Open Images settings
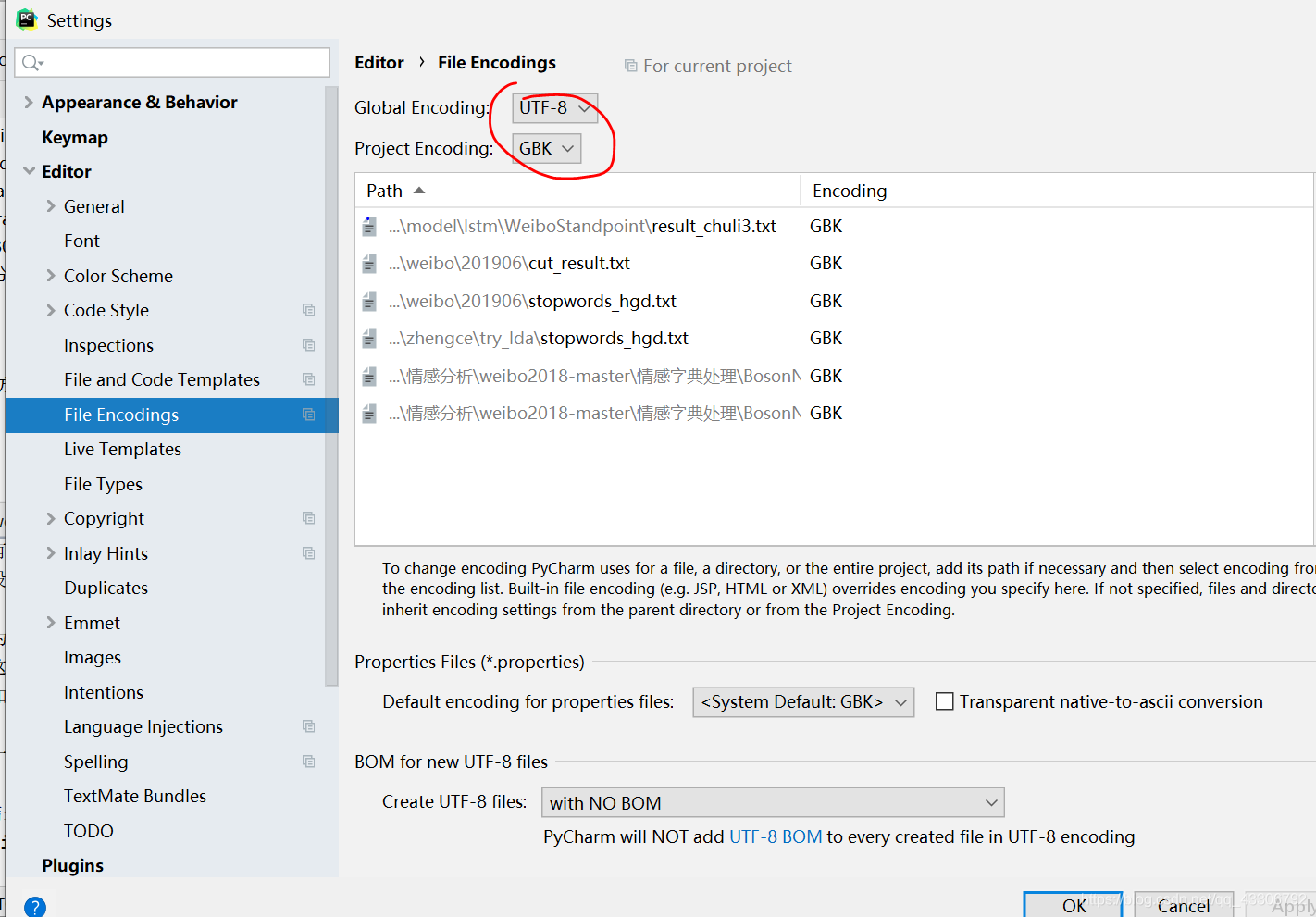The image size is (1316, 917). click(93, 657)
